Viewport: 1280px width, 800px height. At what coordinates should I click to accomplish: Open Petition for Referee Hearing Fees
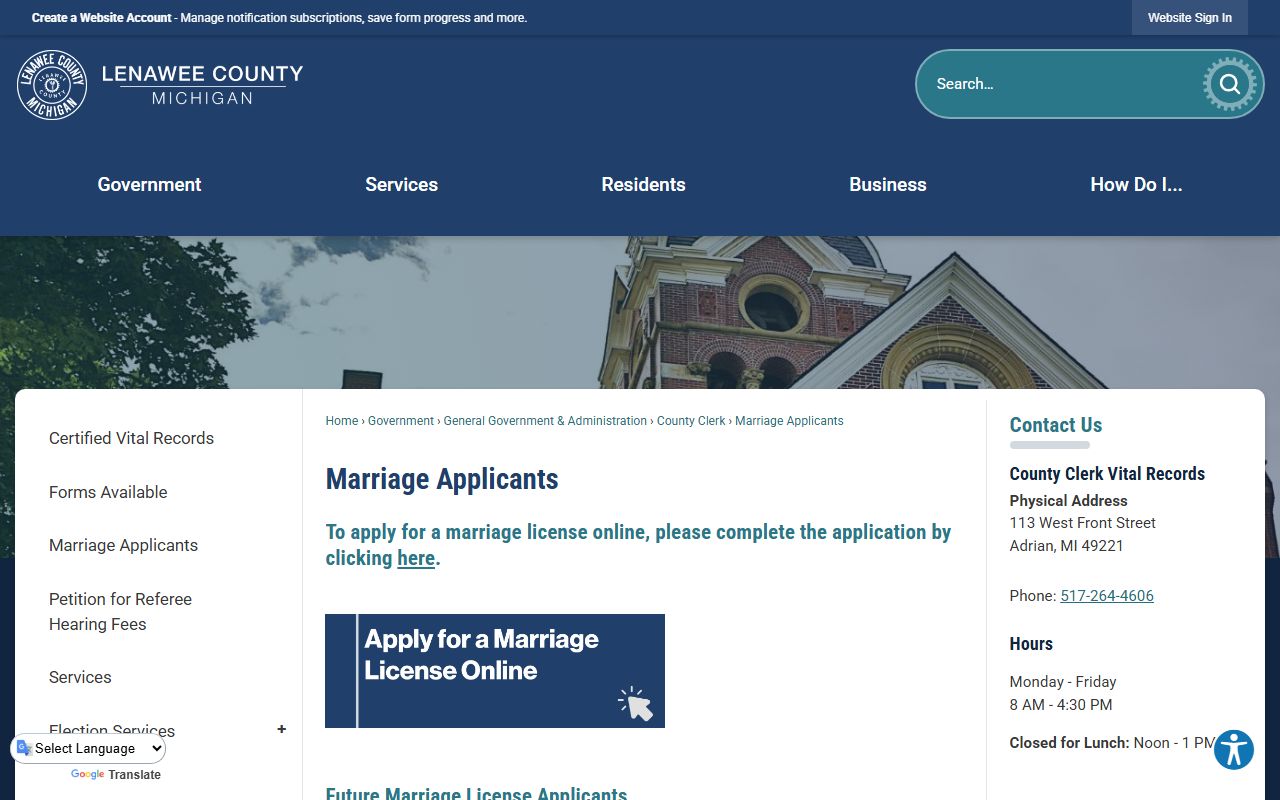tap(120, 611)
